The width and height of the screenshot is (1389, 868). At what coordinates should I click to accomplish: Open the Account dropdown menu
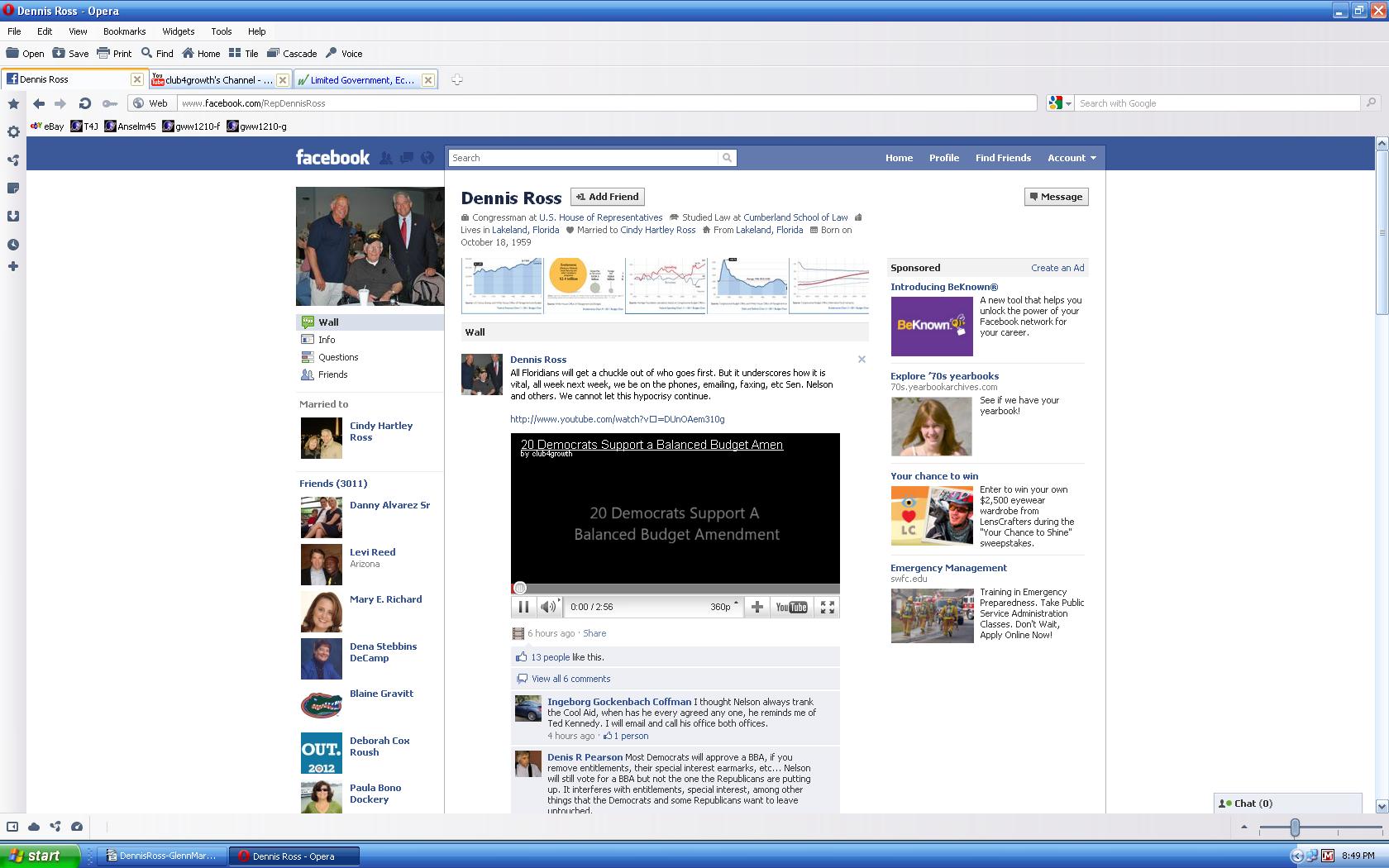pos(1072,158)
